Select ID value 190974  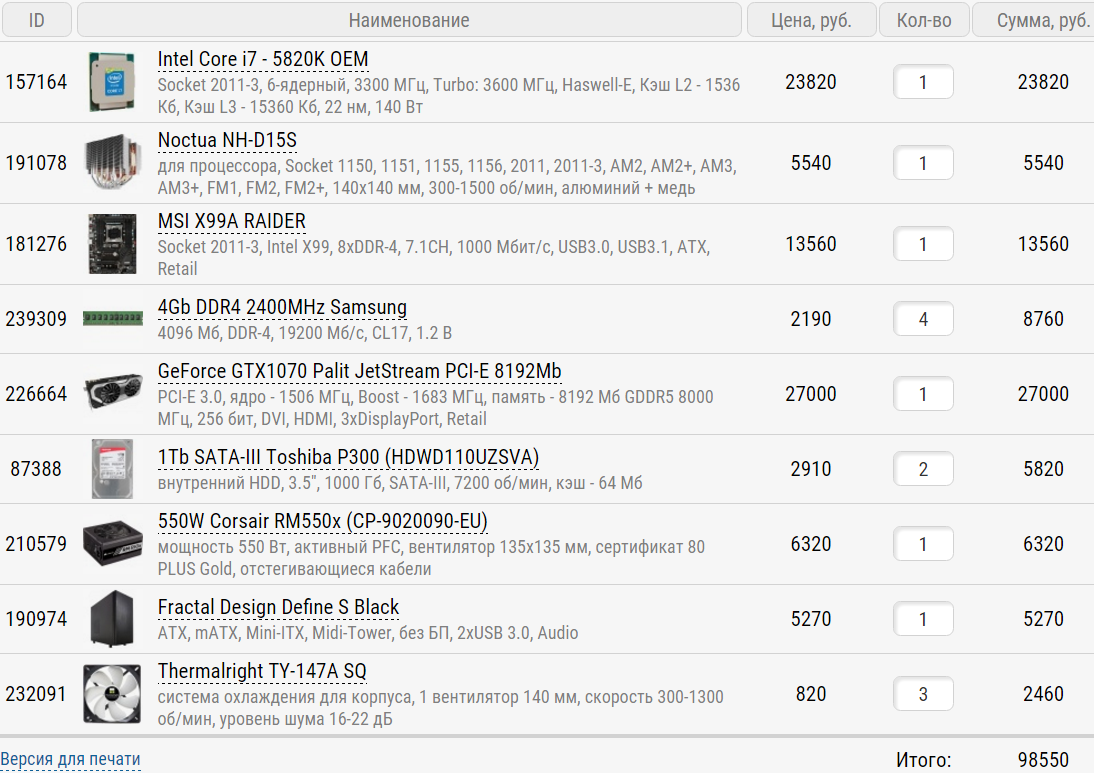pos(36,619)
